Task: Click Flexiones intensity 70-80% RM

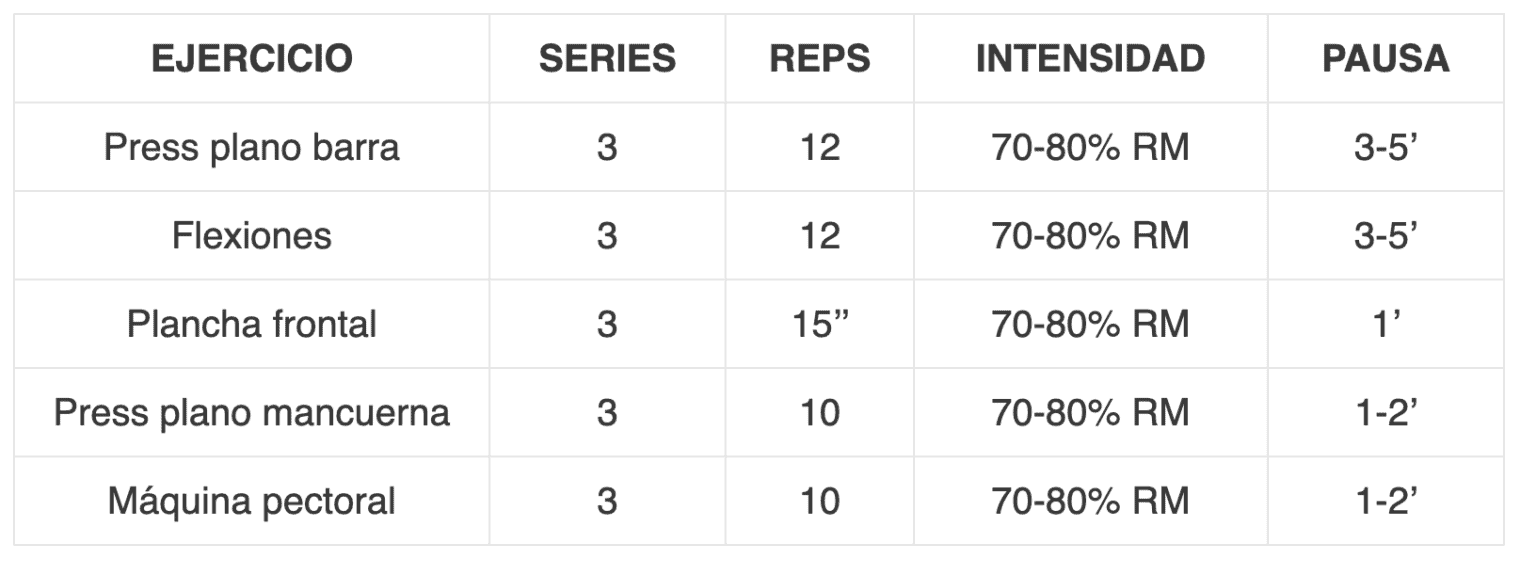Action: (1090, 236)
